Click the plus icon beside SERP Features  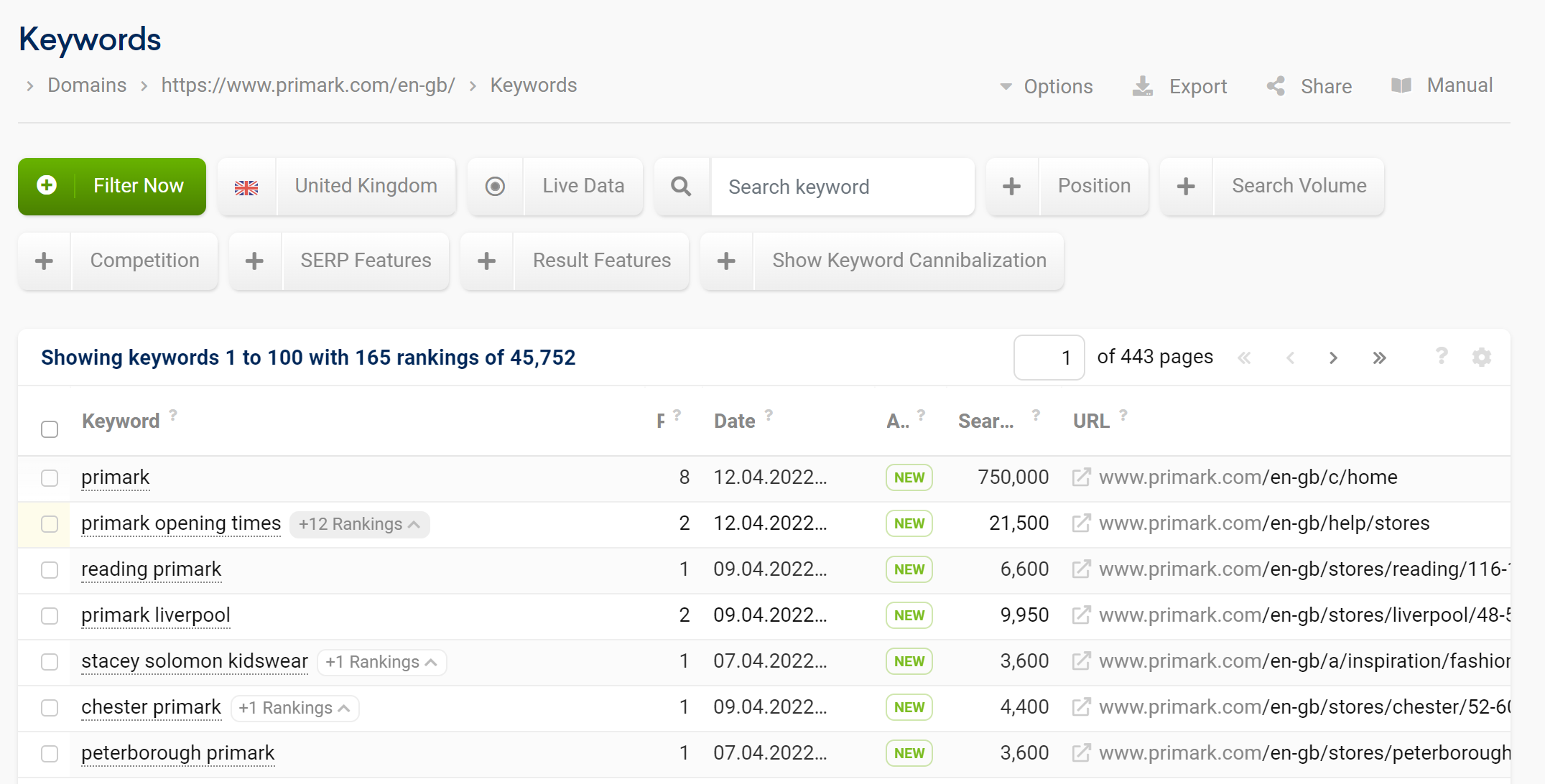click(254, 261)
